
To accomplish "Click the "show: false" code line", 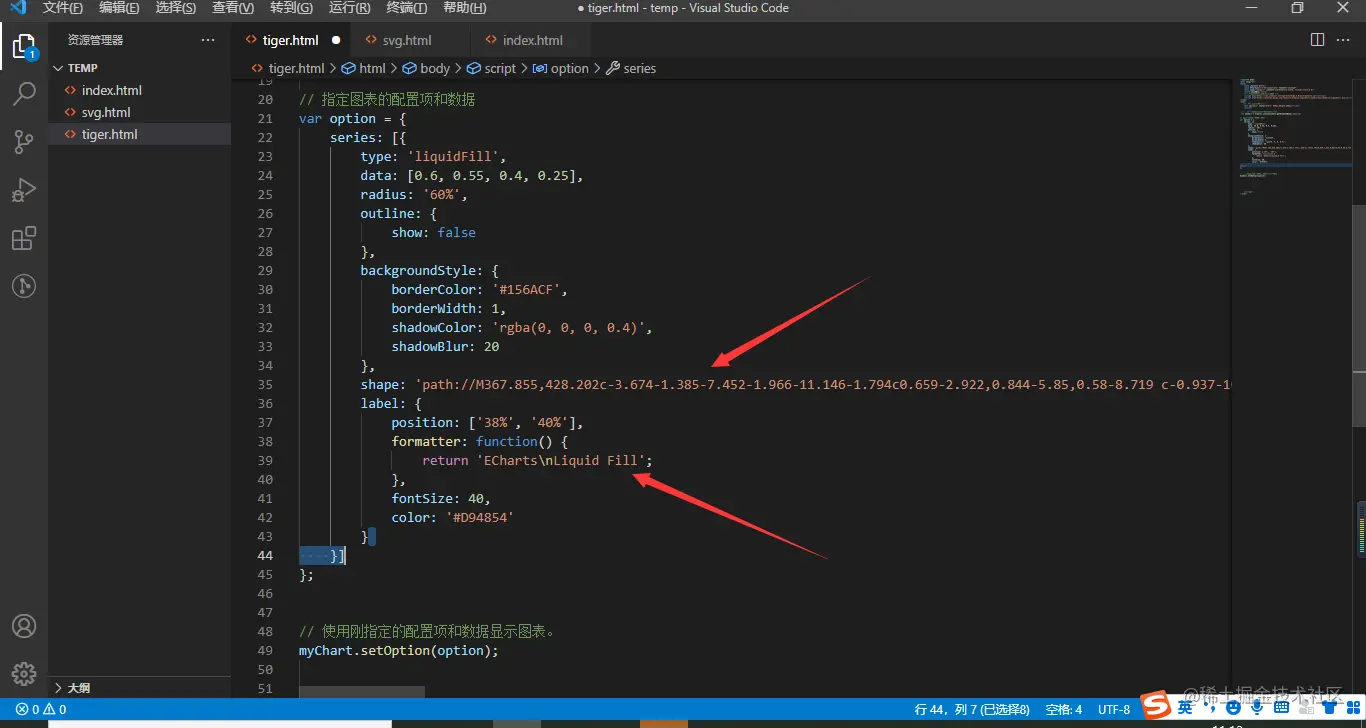I will [x=434, y=232].
